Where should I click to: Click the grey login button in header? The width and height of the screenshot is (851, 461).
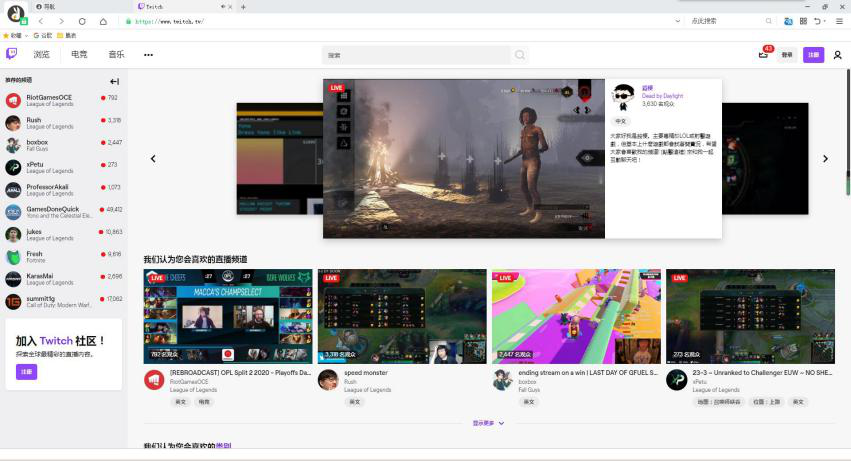coord(787,55)
